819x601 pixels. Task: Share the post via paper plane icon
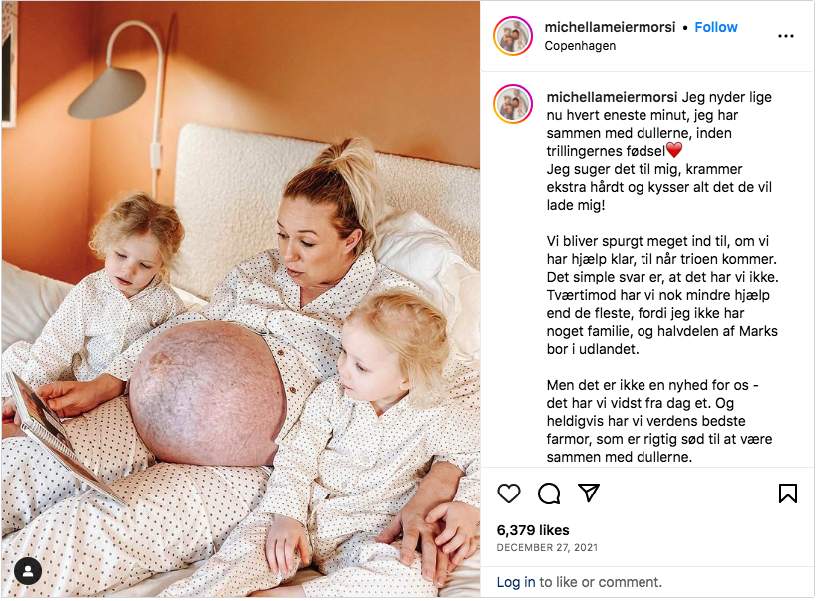[589, 493]
